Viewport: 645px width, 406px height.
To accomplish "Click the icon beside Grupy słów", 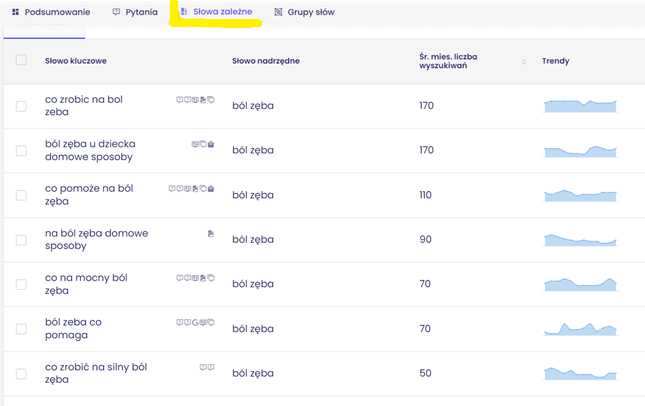I will pos(279,12).
